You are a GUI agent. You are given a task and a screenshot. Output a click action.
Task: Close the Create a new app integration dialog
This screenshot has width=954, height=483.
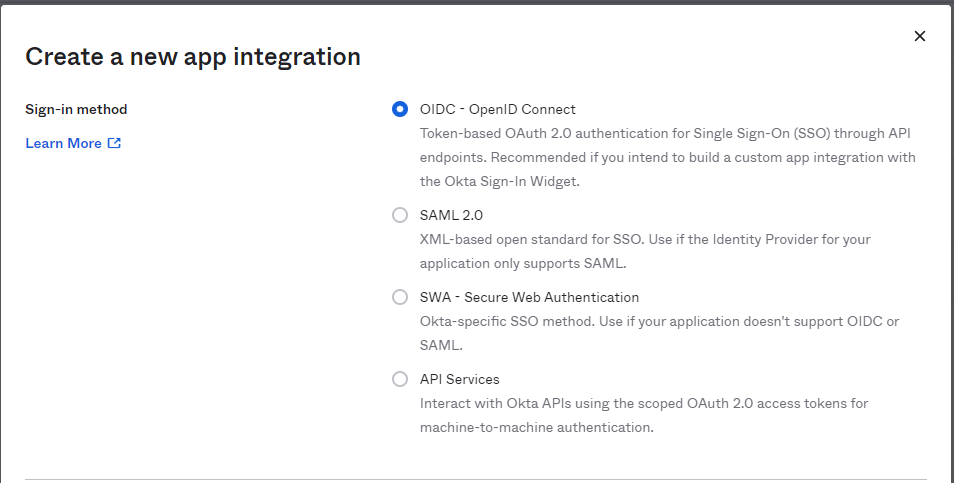coord(920,36)
